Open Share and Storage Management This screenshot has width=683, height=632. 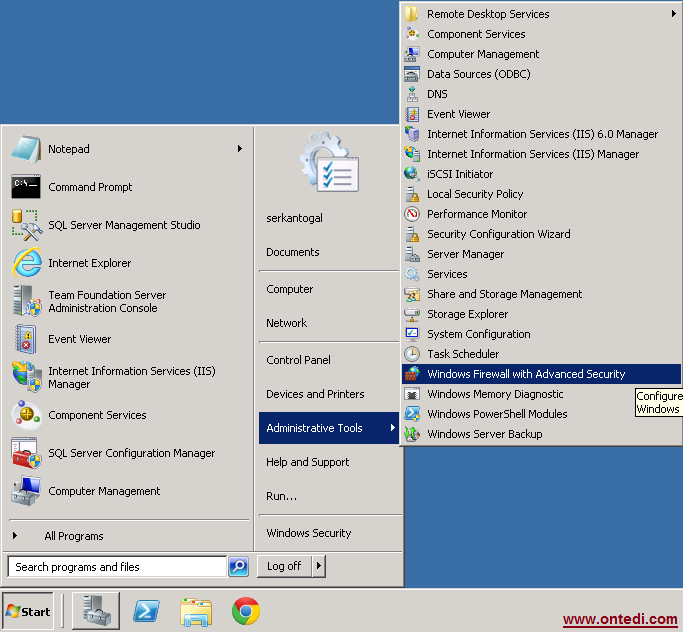click(541, 294)
